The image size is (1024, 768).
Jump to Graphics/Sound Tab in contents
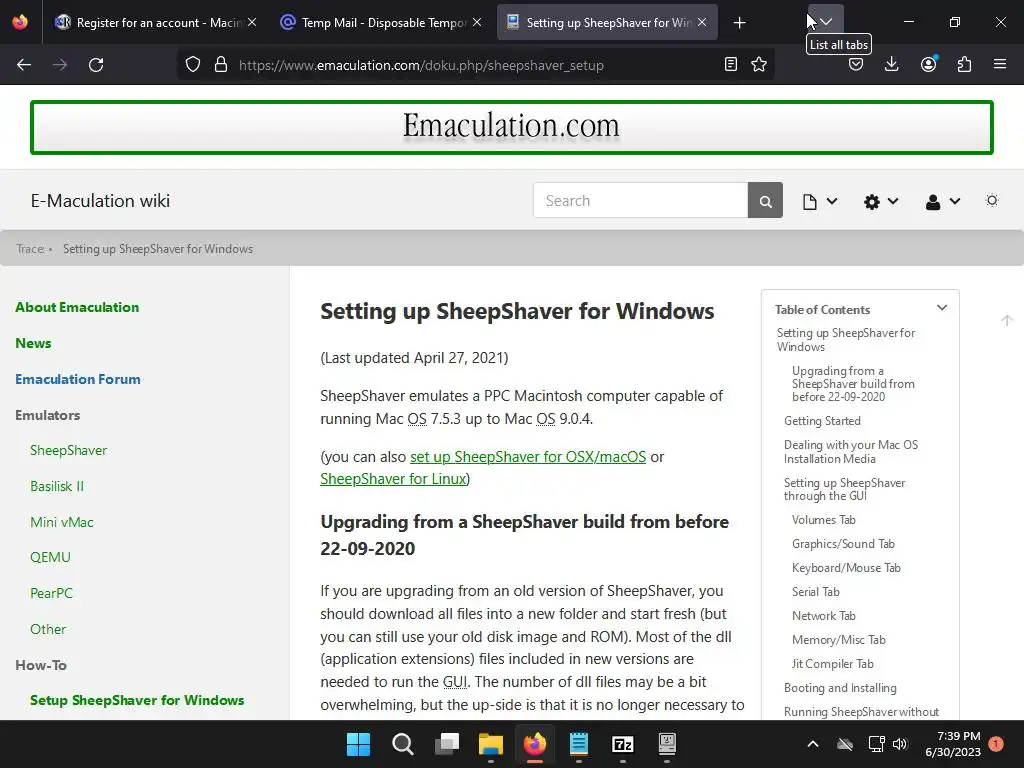point(843,544)
